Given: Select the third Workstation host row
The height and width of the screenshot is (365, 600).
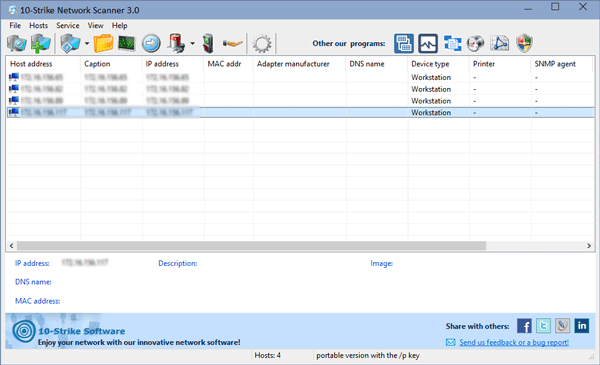Looking at the screenshot, I should click(x=300, y=101).
